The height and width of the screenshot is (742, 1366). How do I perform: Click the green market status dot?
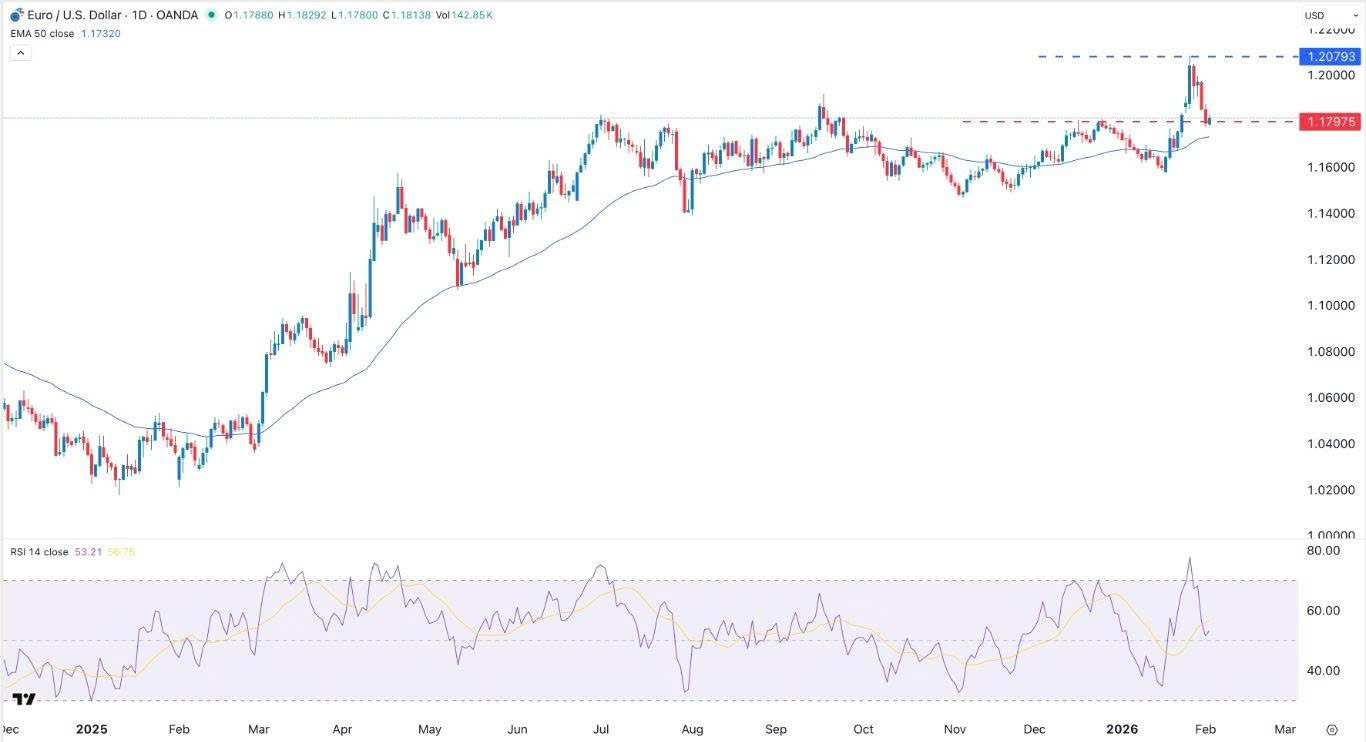point(209,15)
